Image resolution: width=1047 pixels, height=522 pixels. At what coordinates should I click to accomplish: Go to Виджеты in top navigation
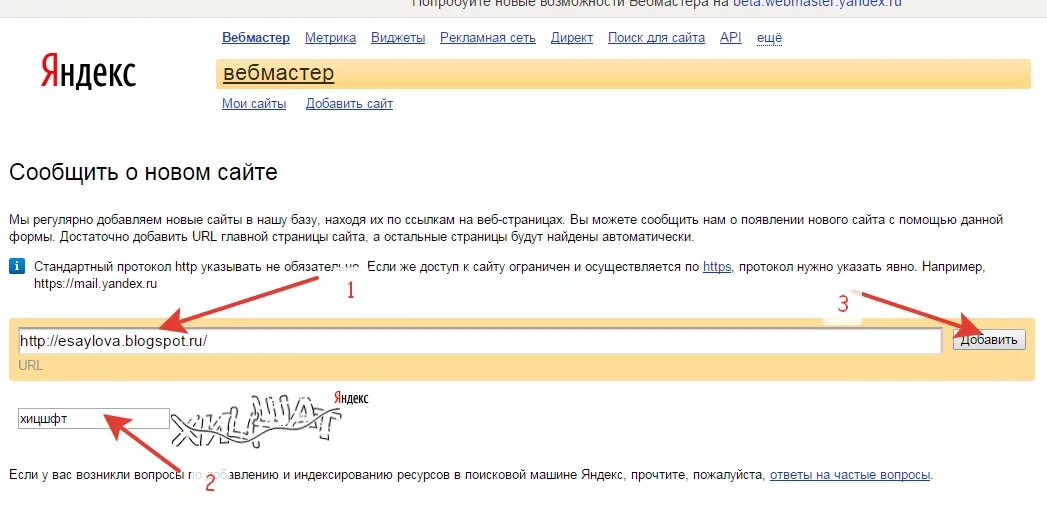[x=398, y=38]
